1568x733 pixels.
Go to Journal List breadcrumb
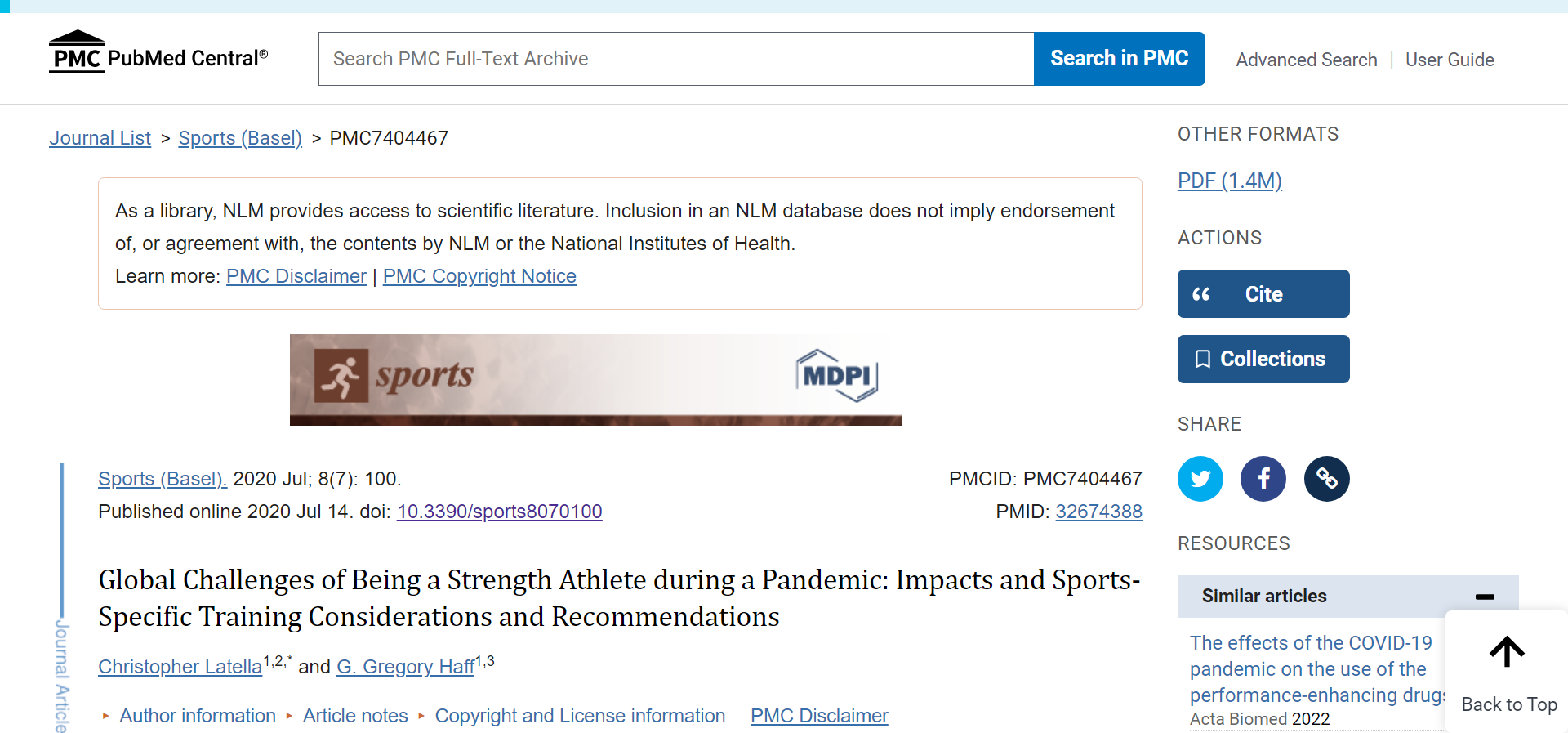click(100, 138)
